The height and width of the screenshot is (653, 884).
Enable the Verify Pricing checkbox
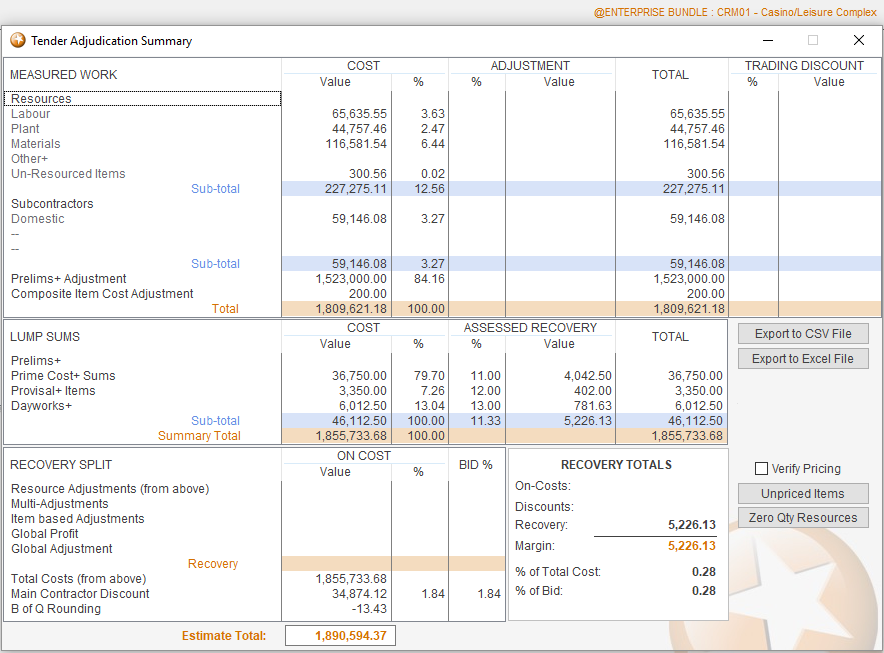click(761, 469)
